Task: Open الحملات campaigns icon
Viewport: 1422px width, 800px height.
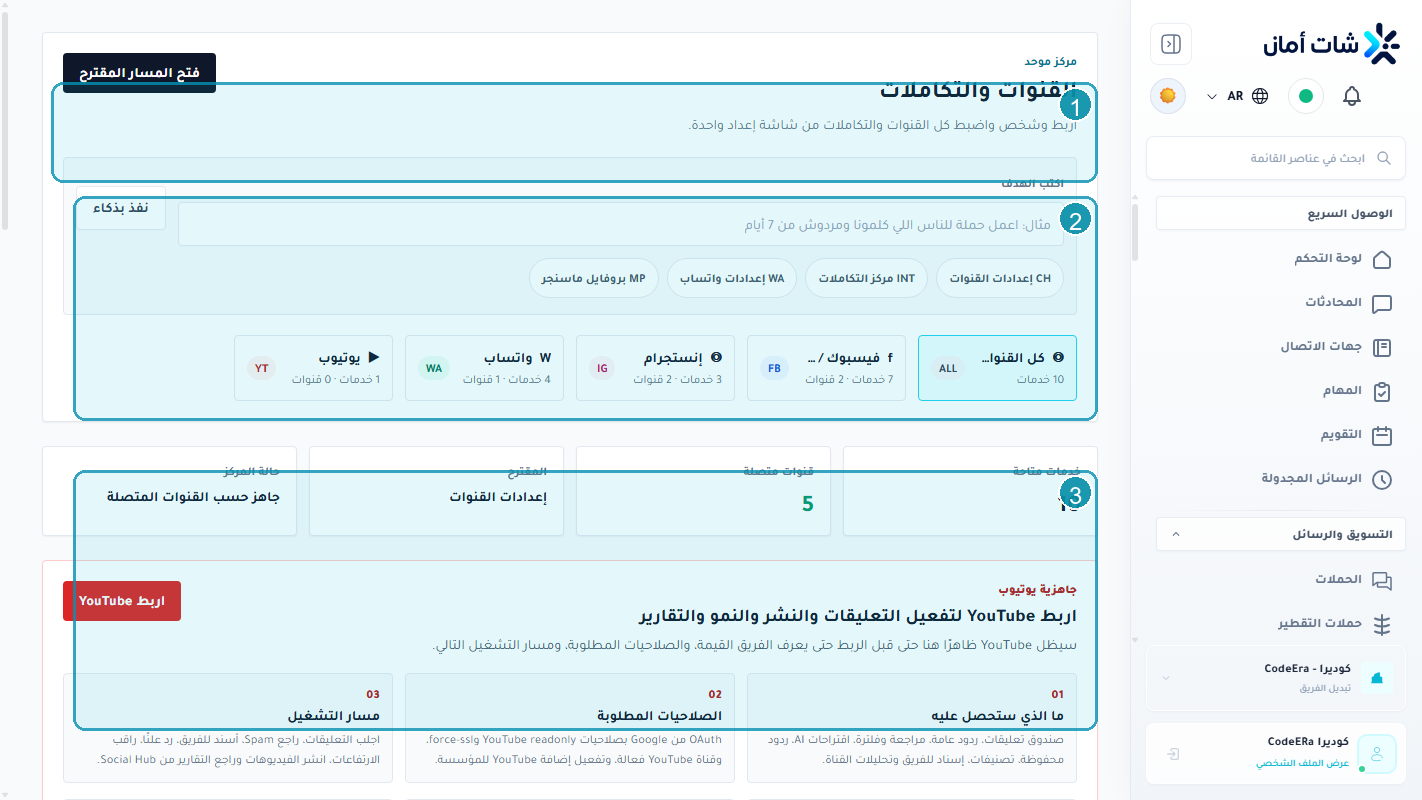Action: [x=1382, y=580]
